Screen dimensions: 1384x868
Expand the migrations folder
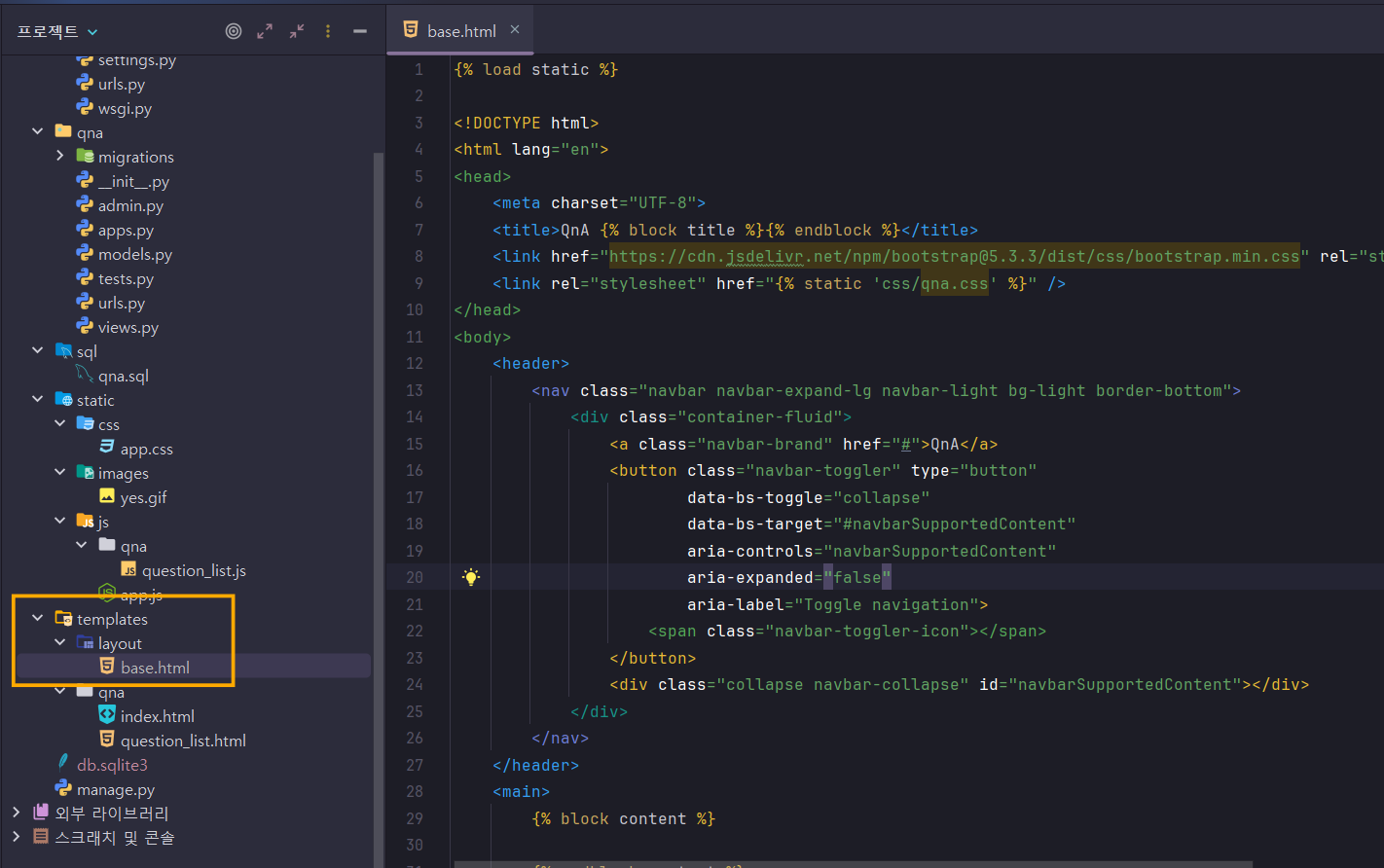click(60, 156)
